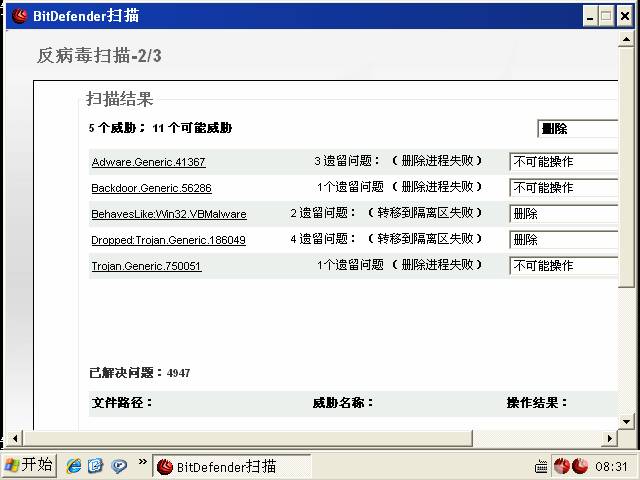640x480 pixels.
Task: Click the third quick launch chat-bubble icon
Action: pyautogui.click(x=119, y=466)
